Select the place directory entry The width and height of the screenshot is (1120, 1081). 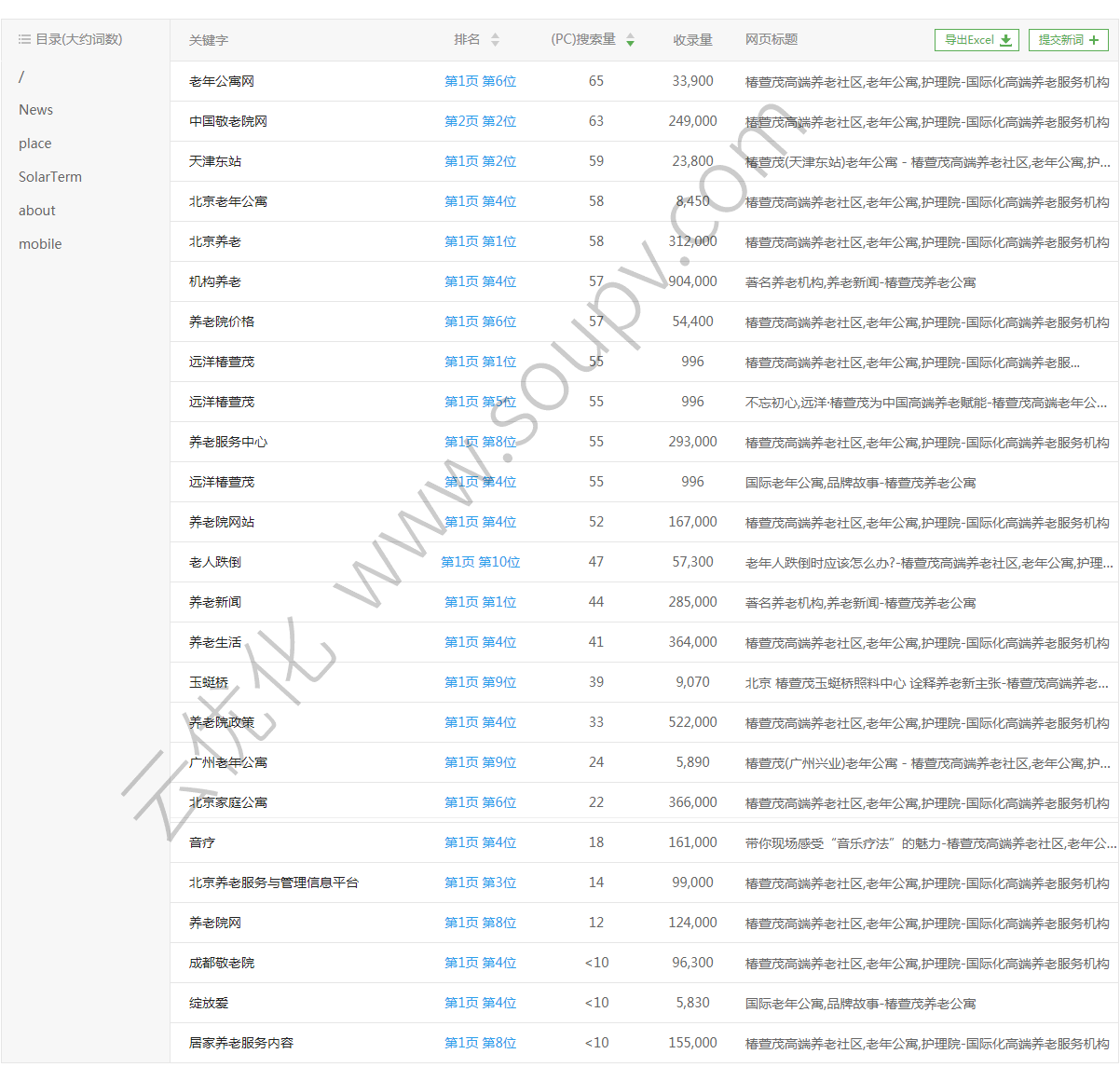point(34,144)
